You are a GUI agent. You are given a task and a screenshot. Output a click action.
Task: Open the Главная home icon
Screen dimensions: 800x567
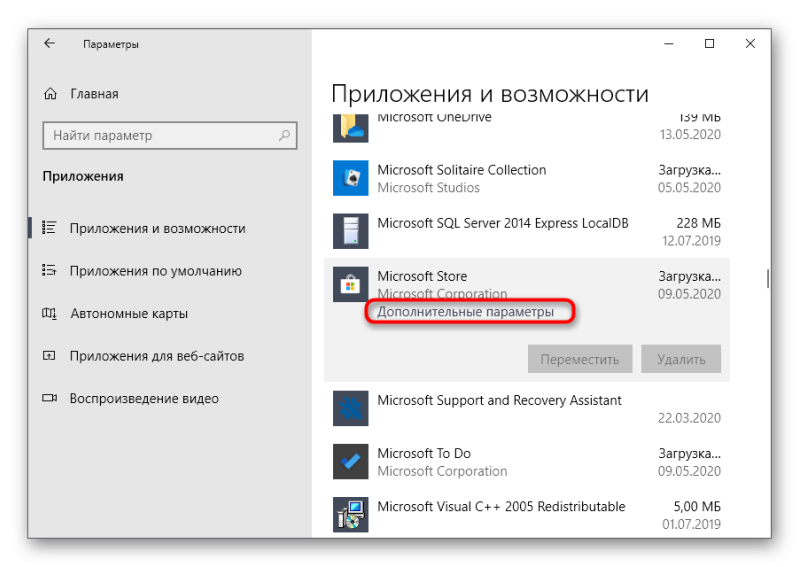[x=50, y=94]
